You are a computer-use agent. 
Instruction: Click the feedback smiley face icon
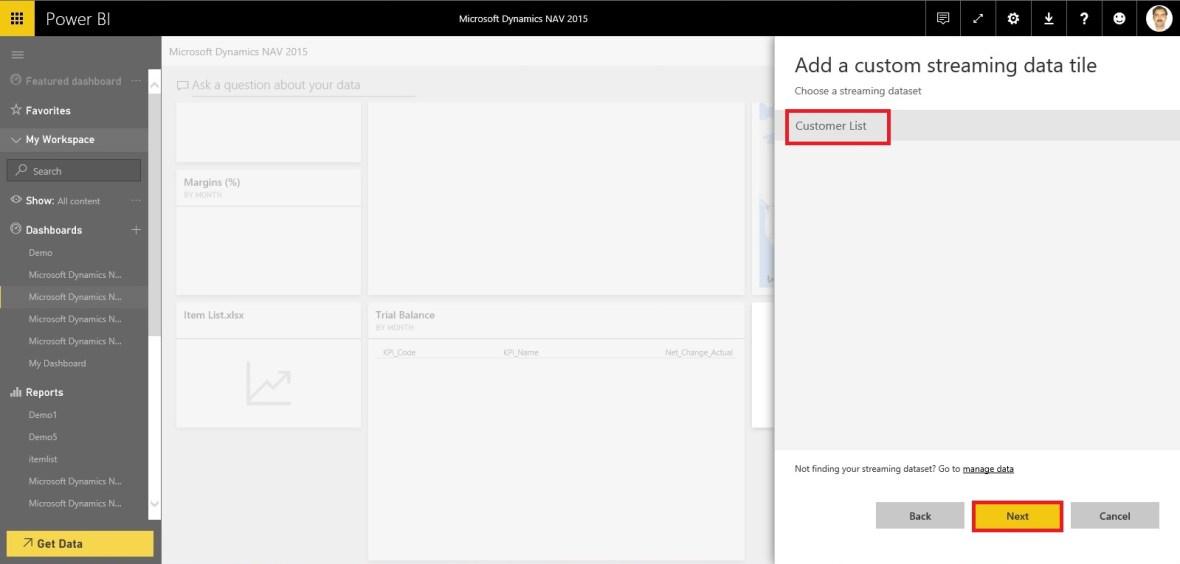pos(1119,18)
